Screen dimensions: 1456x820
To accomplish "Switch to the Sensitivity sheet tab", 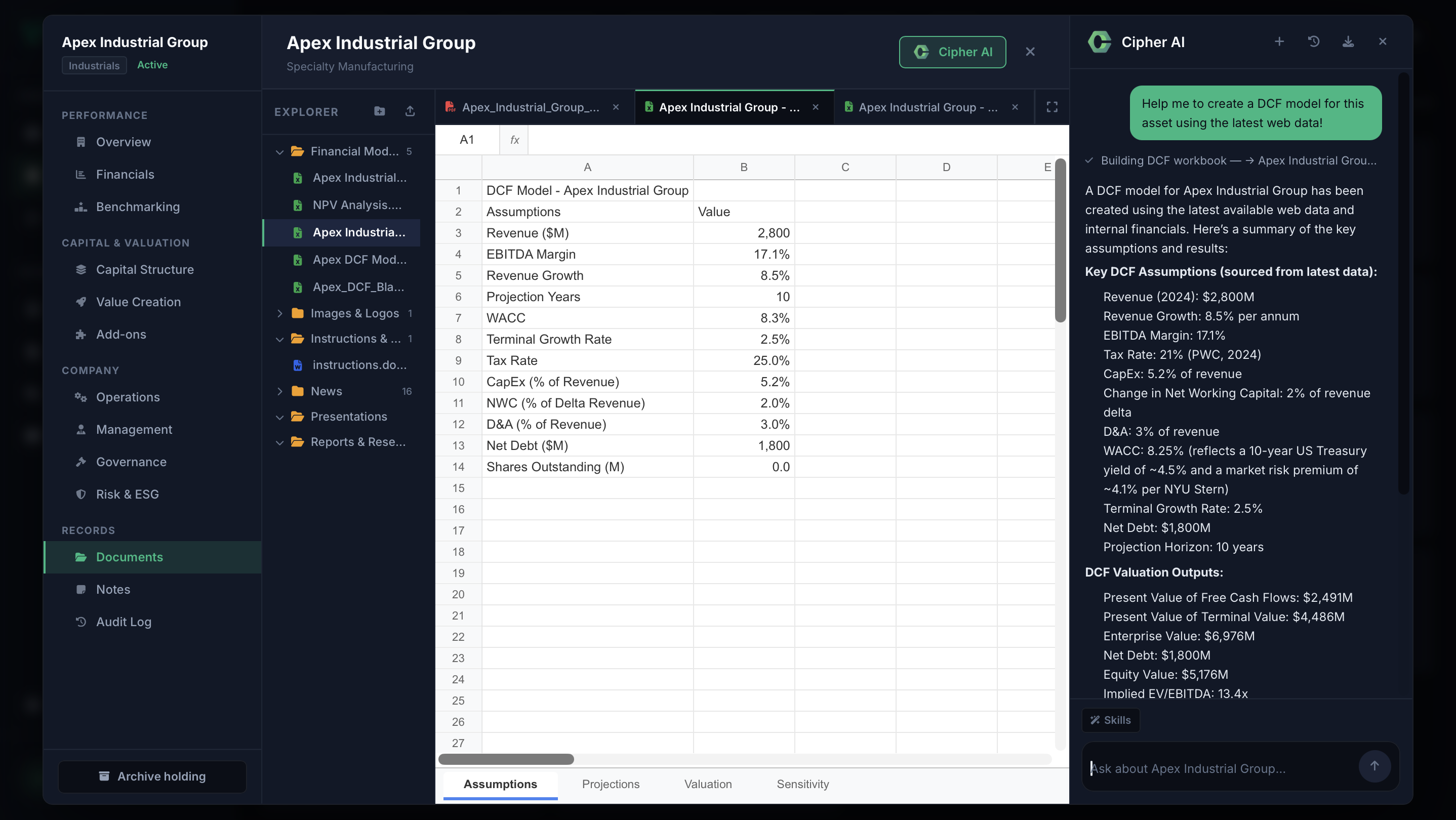I will click(802, 784).
